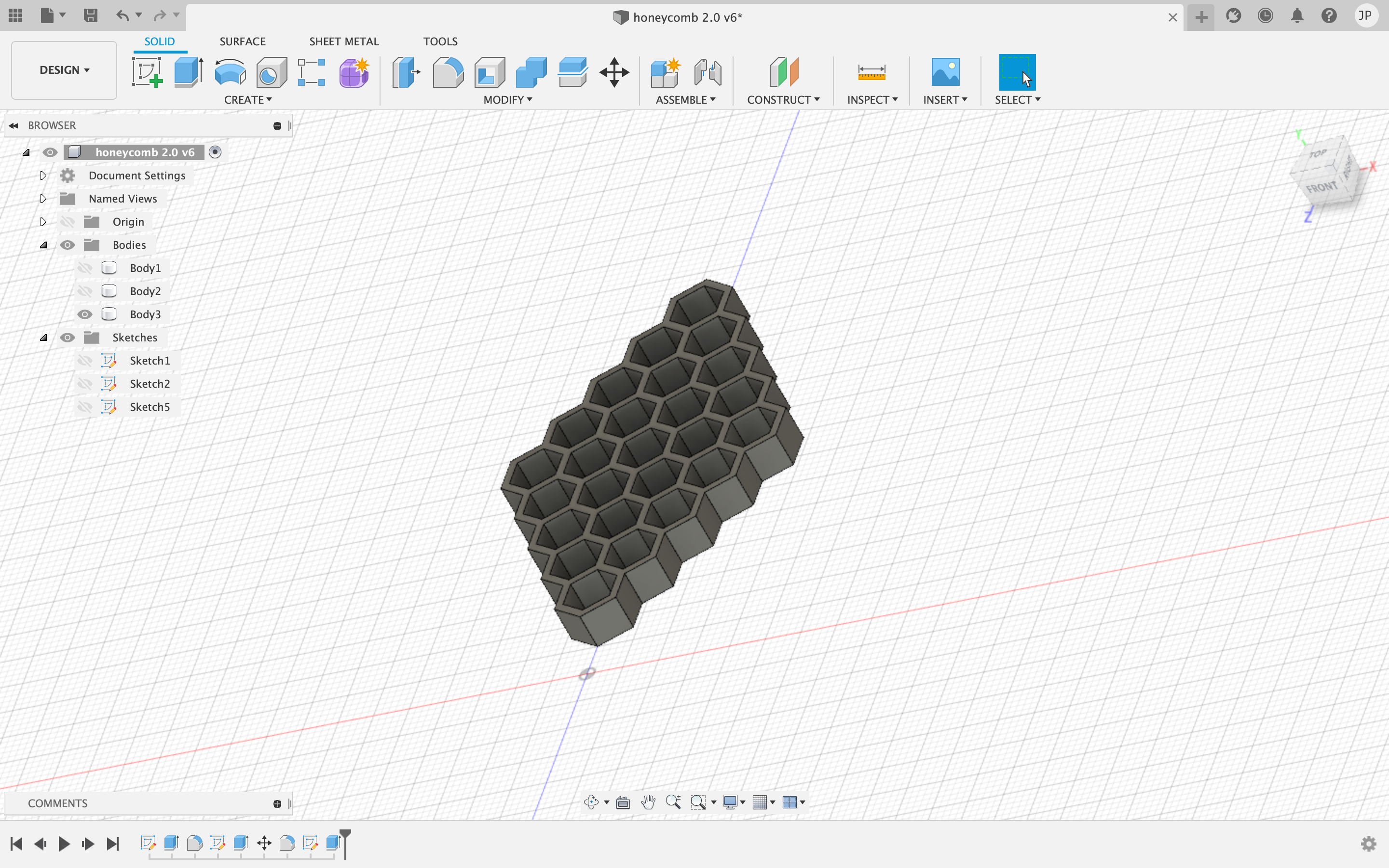Select the Revolve tool

coord(230,72)
